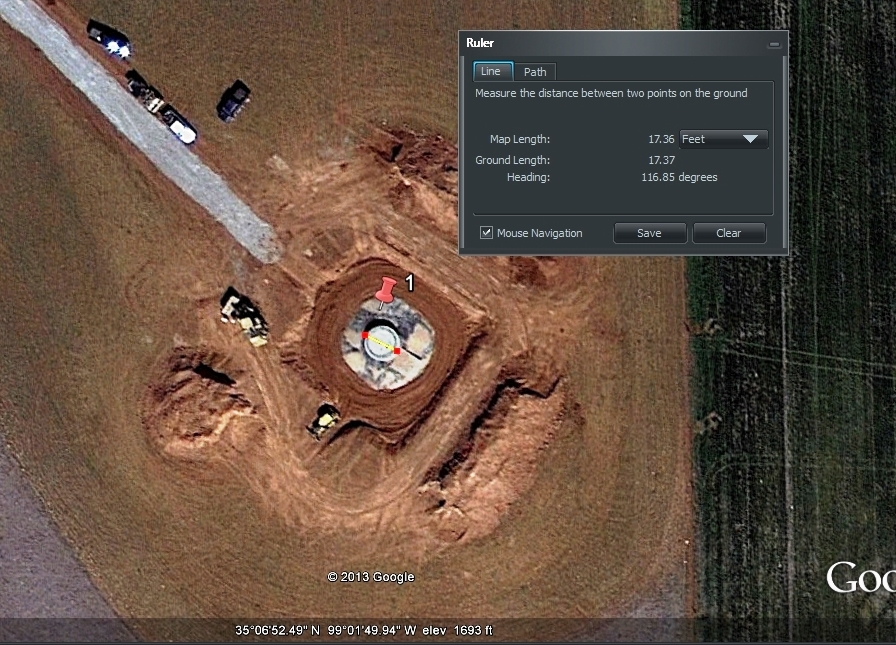This screenshot has width=896, height=645.
Task: Click the Clear button in Ruler
Action: (729, 233)
